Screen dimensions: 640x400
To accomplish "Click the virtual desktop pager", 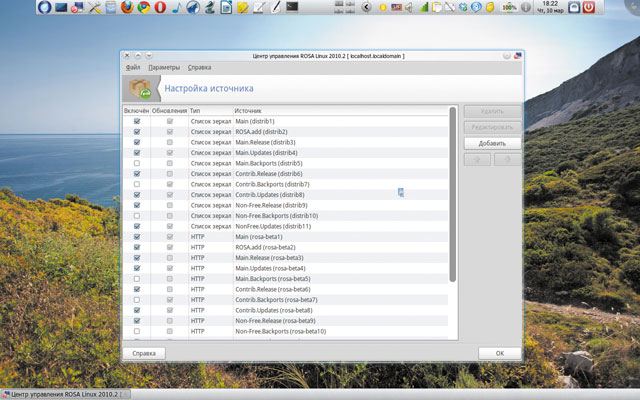I will pyautogui.click(x=344, y=7).
